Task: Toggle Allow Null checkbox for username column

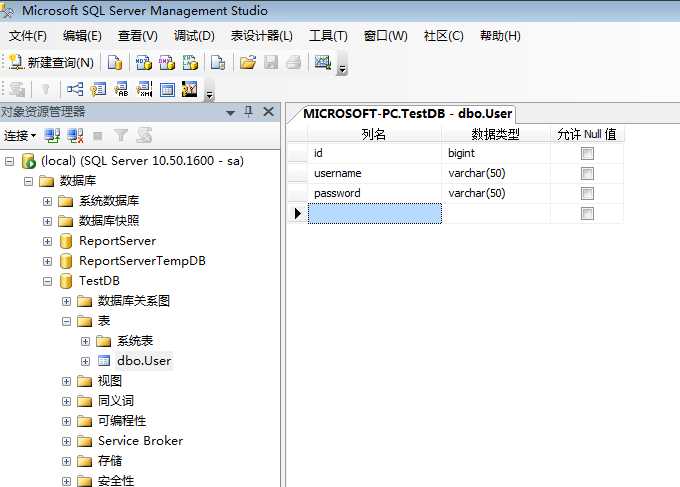Action: [587, 173]
